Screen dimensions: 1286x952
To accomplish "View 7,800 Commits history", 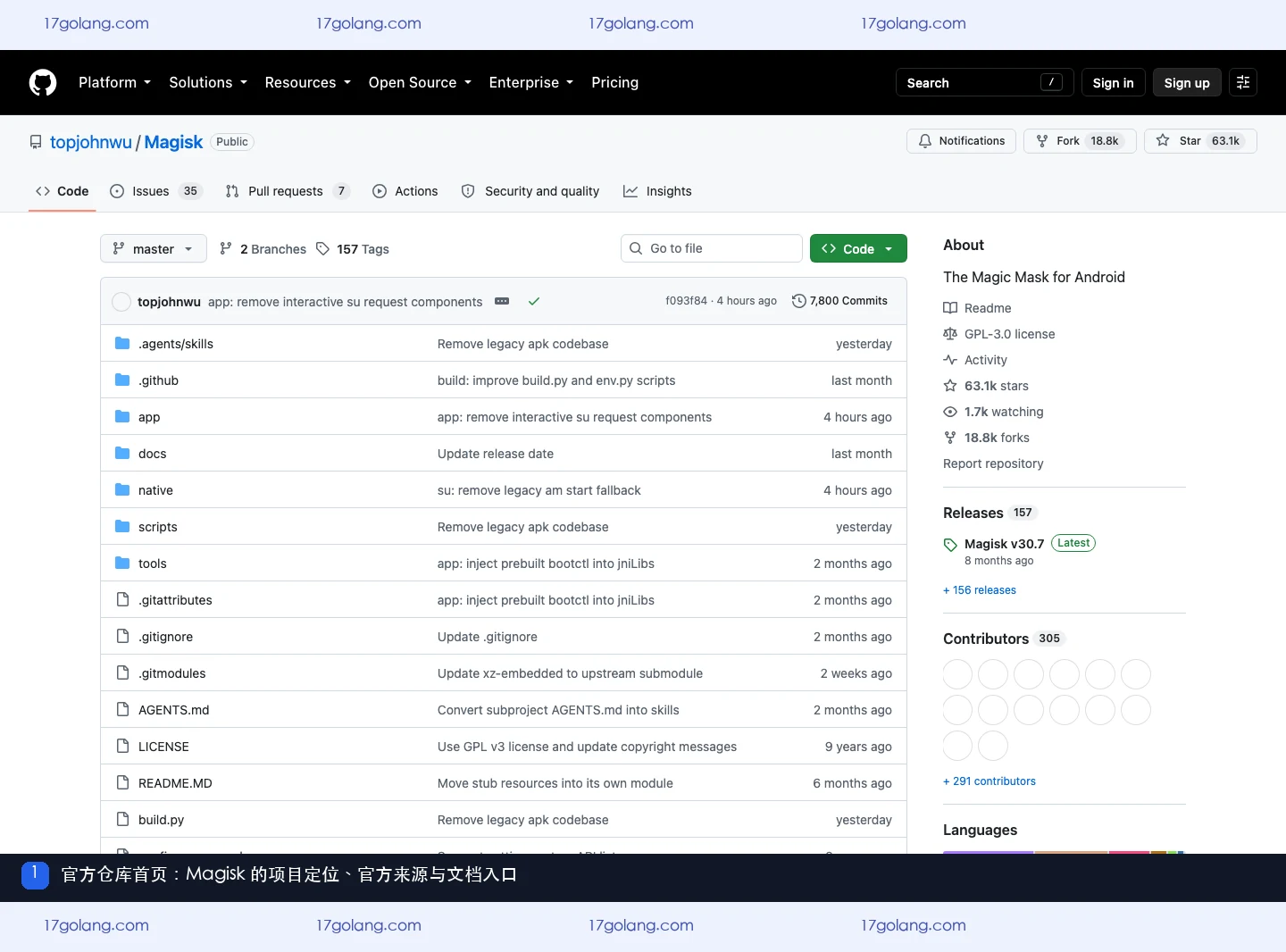I will click(839, 301).
